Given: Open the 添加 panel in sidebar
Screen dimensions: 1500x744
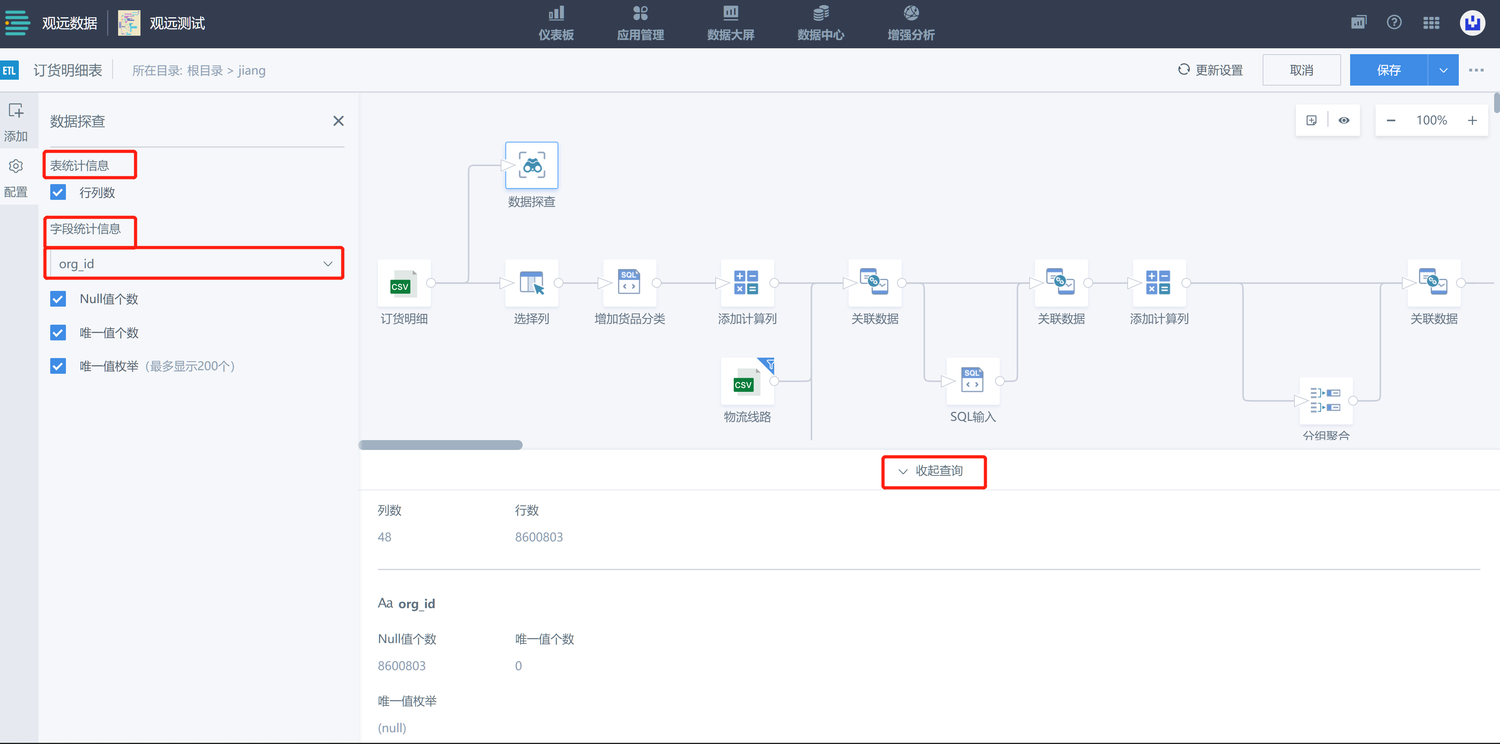Looking at the screenshot, I should tap(16, 122).
